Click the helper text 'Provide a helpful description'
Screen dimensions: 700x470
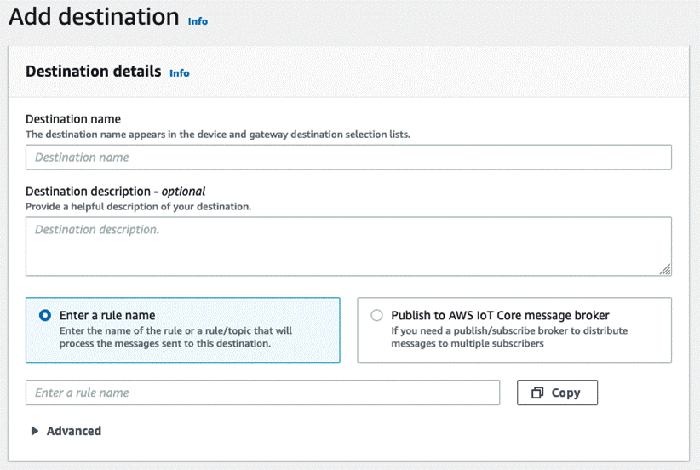(138, 207)
